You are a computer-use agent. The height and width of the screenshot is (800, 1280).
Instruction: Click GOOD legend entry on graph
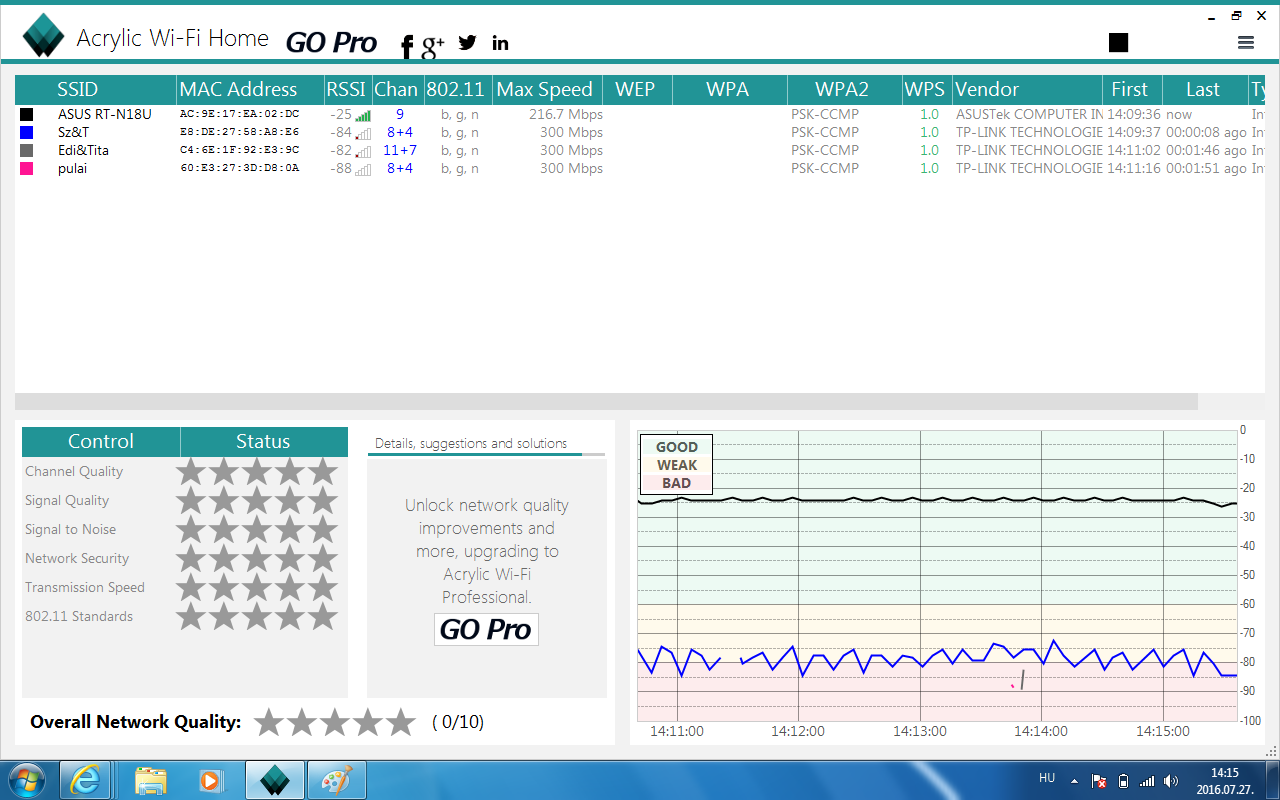click(x=677, y=447)
